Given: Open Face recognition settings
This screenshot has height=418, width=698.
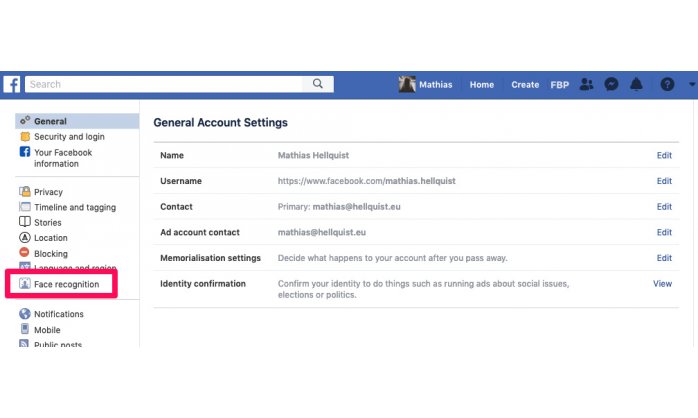Looking at the screenshot, I should click(x=66, y=284).
